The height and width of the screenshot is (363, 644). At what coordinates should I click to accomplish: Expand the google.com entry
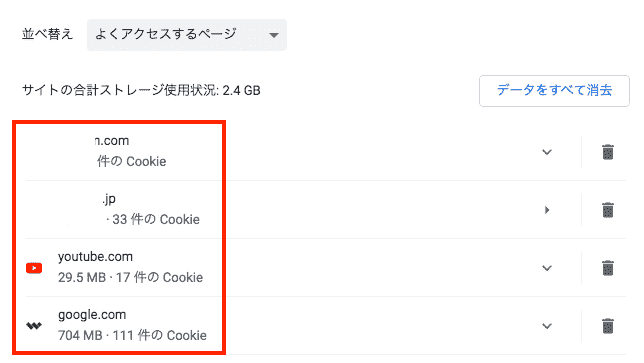(x=547, y=326)
